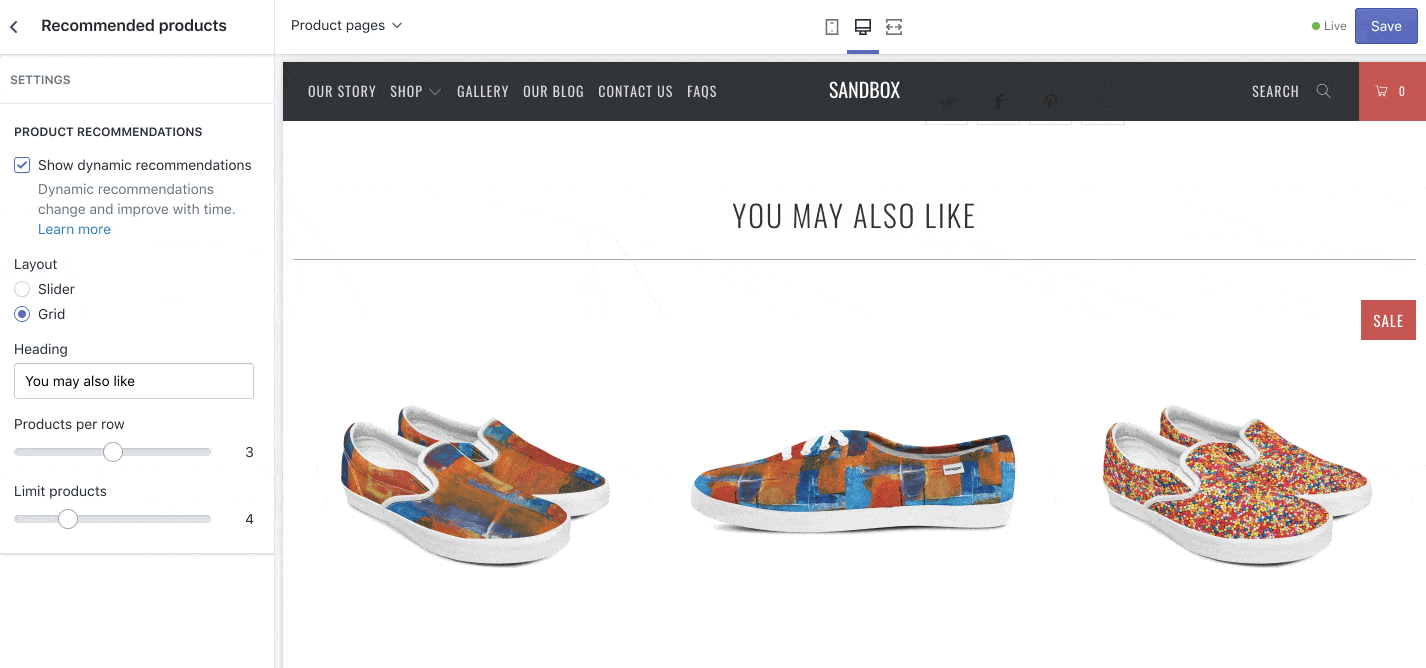Click the Products per row slider handle
This screenshot has width=1426, height=668.
(x=113, y=452)
